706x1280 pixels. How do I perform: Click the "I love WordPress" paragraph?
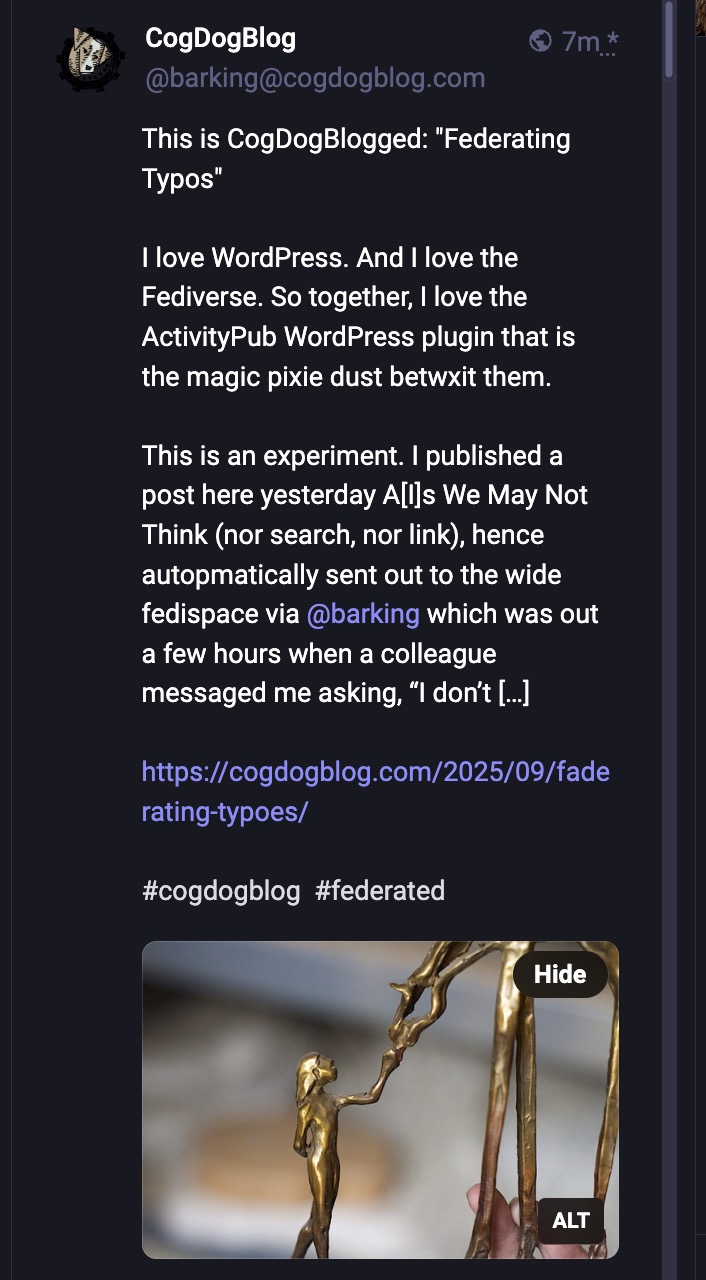[358, 317]
